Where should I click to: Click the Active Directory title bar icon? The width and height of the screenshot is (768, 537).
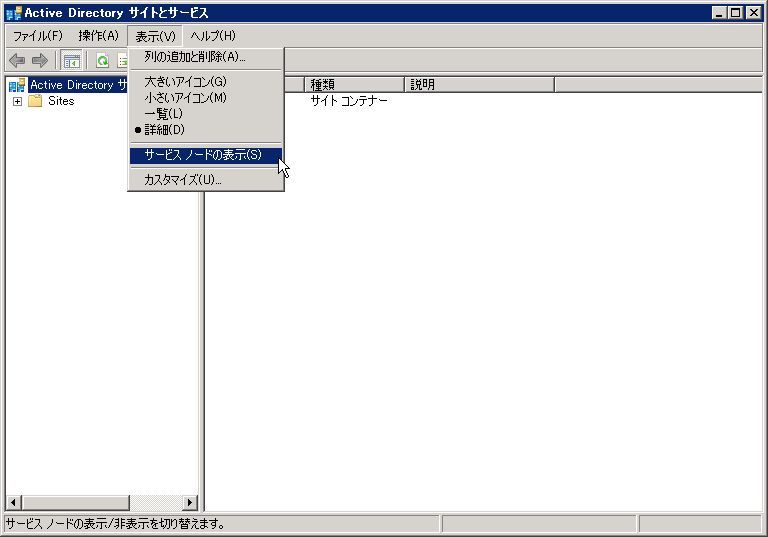(13, 13)
